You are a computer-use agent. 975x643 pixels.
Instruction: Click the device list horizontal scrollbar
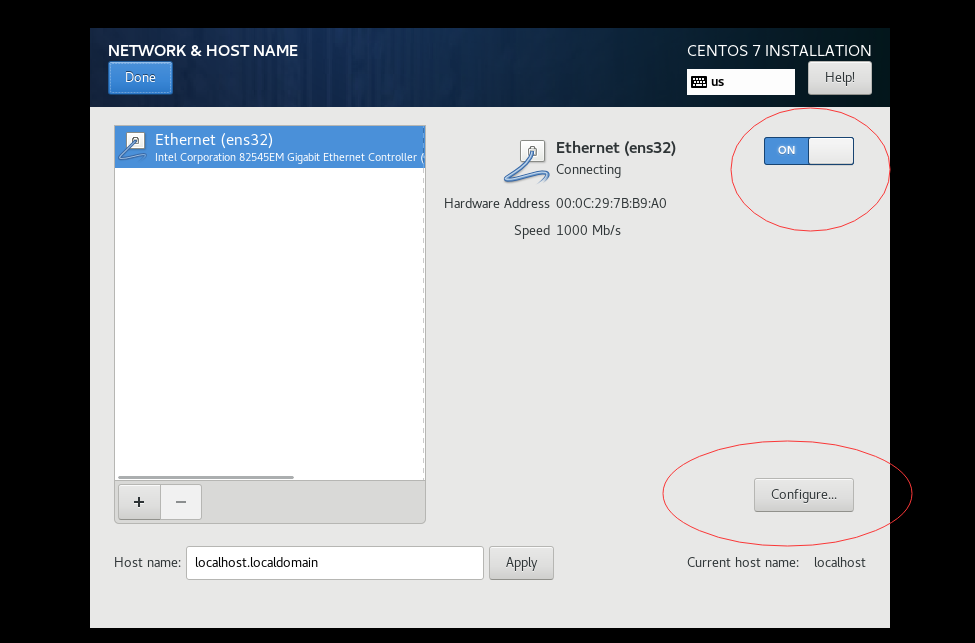(x=206, y=478)
